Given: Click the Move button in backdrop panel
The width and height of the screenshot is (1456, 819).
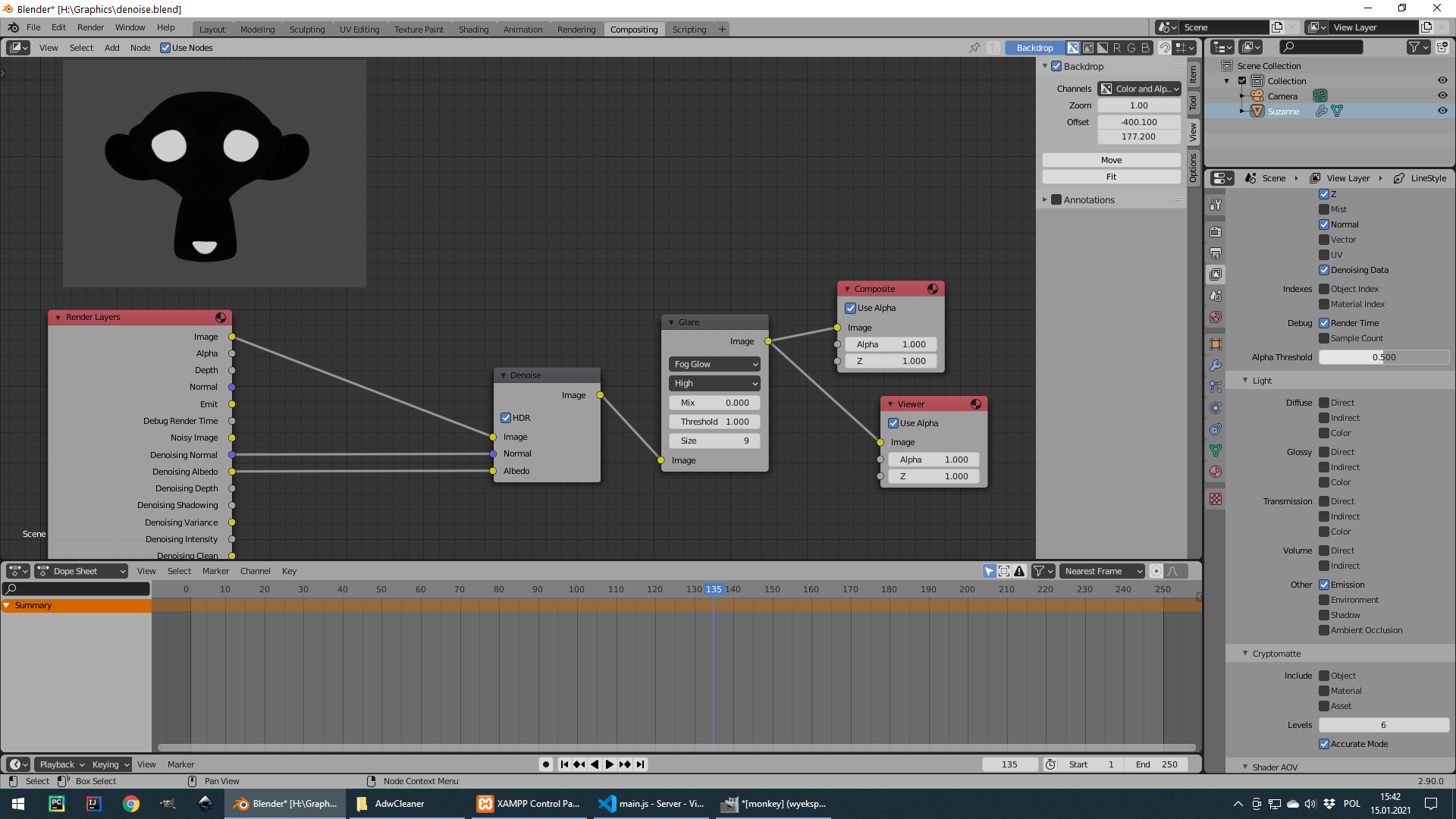Looking at the screenshot, I should [1111, 160].
